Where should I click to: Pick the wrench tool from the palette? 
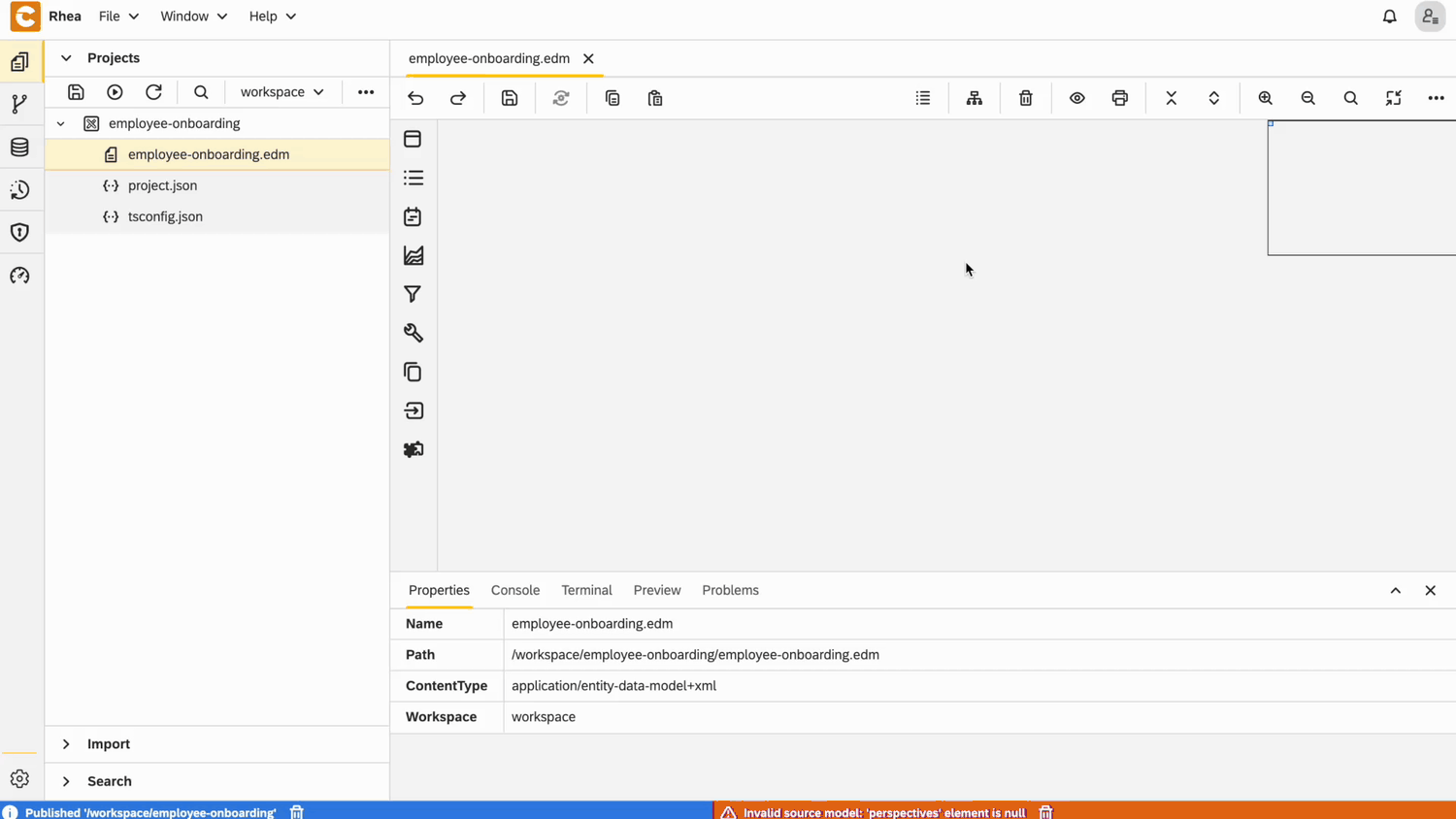pos(413,333)
